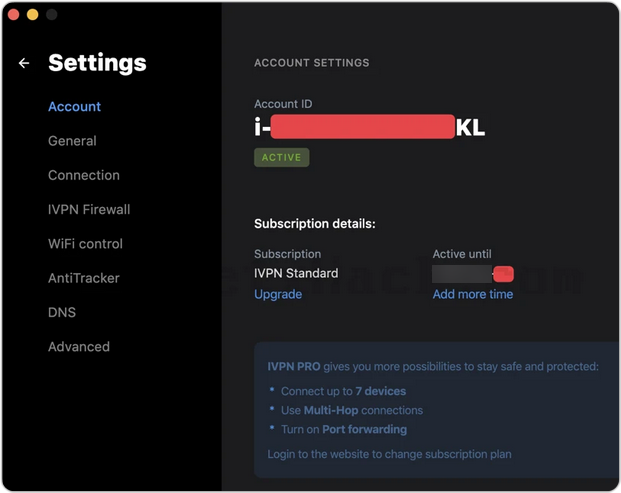Screen dimensions: 621x493
Task: Open the General settings section
Action: (x=72, y=141)
